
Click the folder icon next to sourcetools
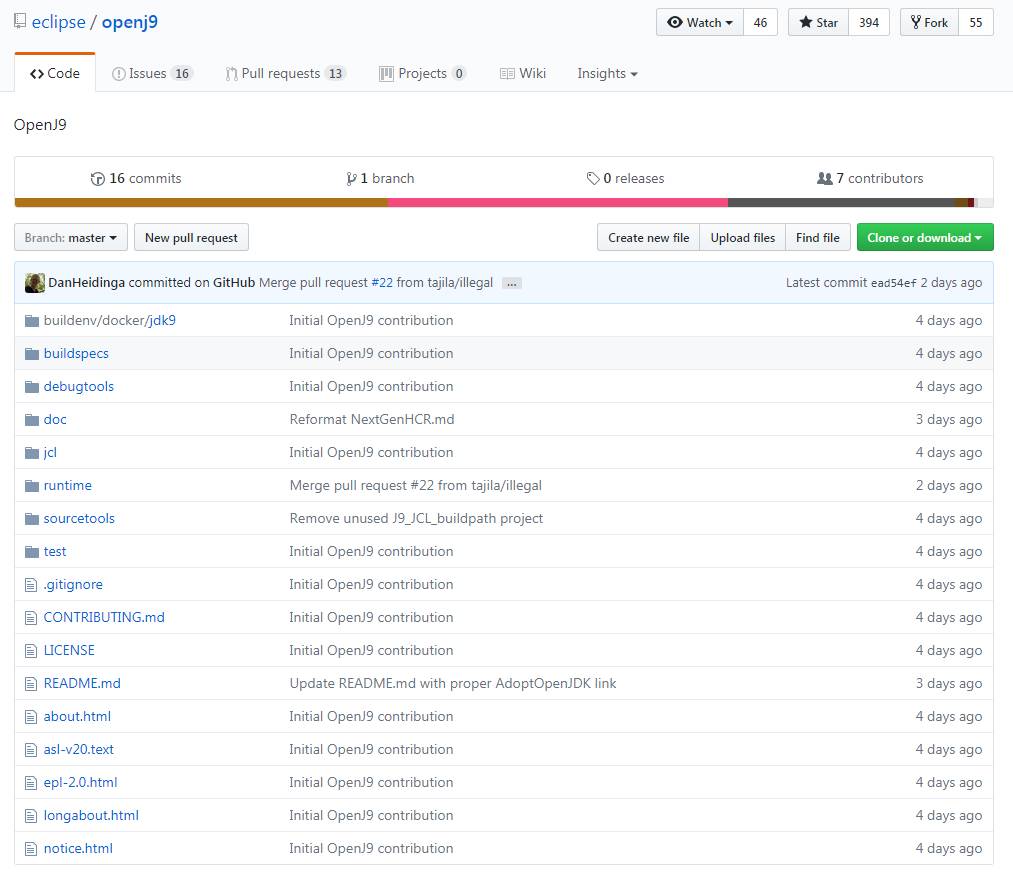[32, 518]
